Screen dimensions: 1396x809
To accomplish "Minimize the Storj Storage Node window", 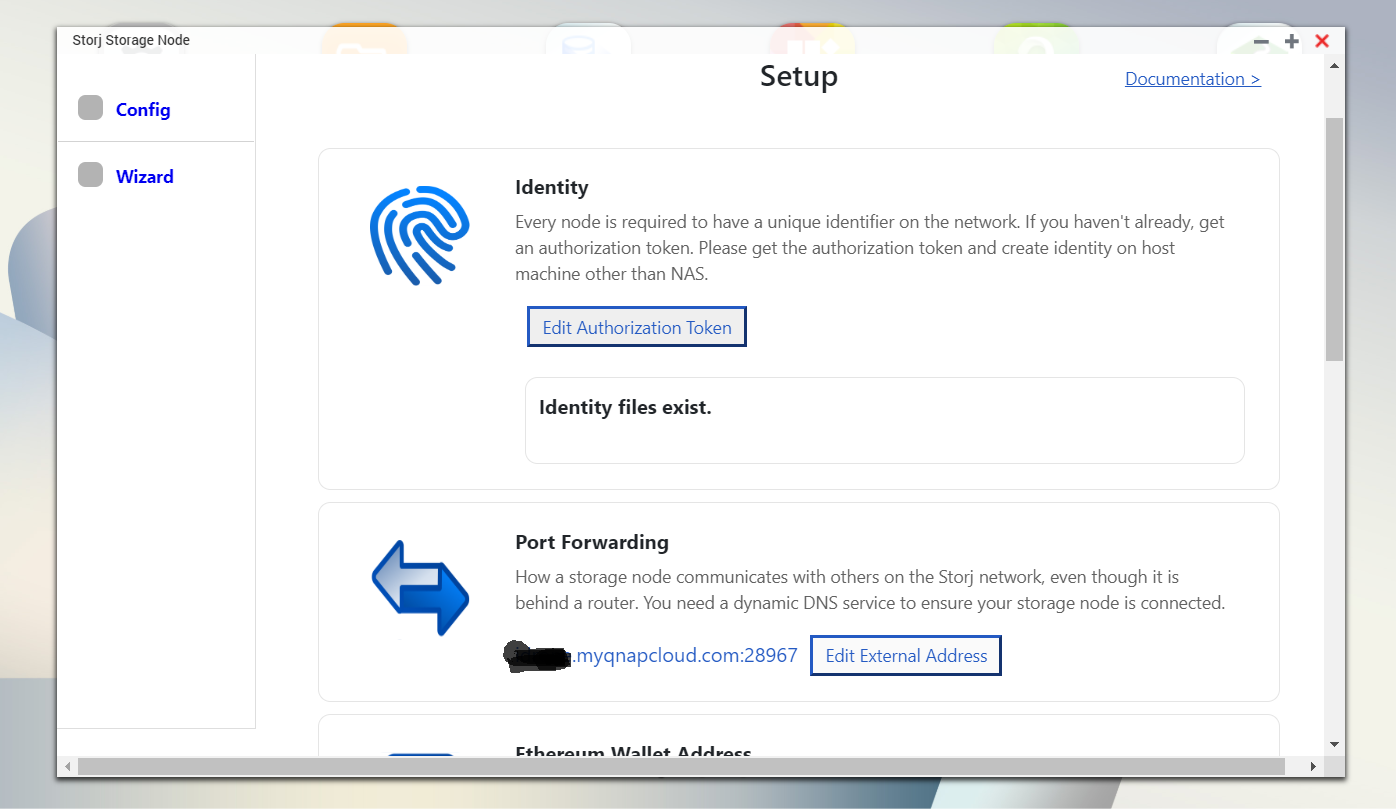I will (1261, 41).
